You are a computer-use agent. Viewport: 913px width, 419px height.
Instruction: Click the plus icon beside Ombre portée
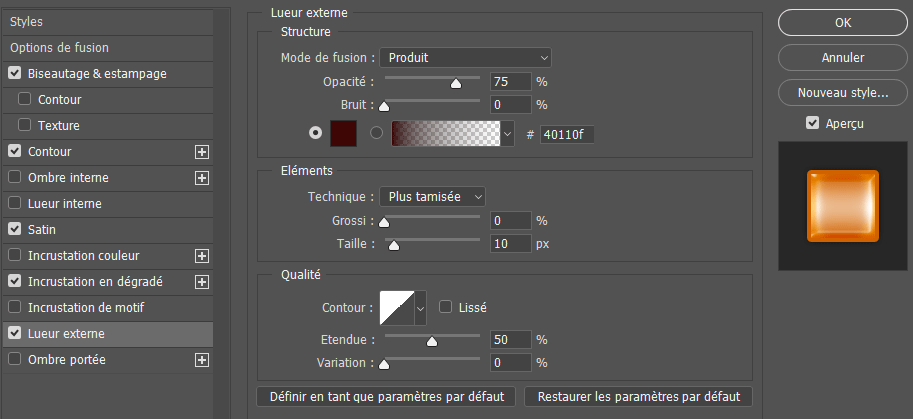click(x=202, y=360)
